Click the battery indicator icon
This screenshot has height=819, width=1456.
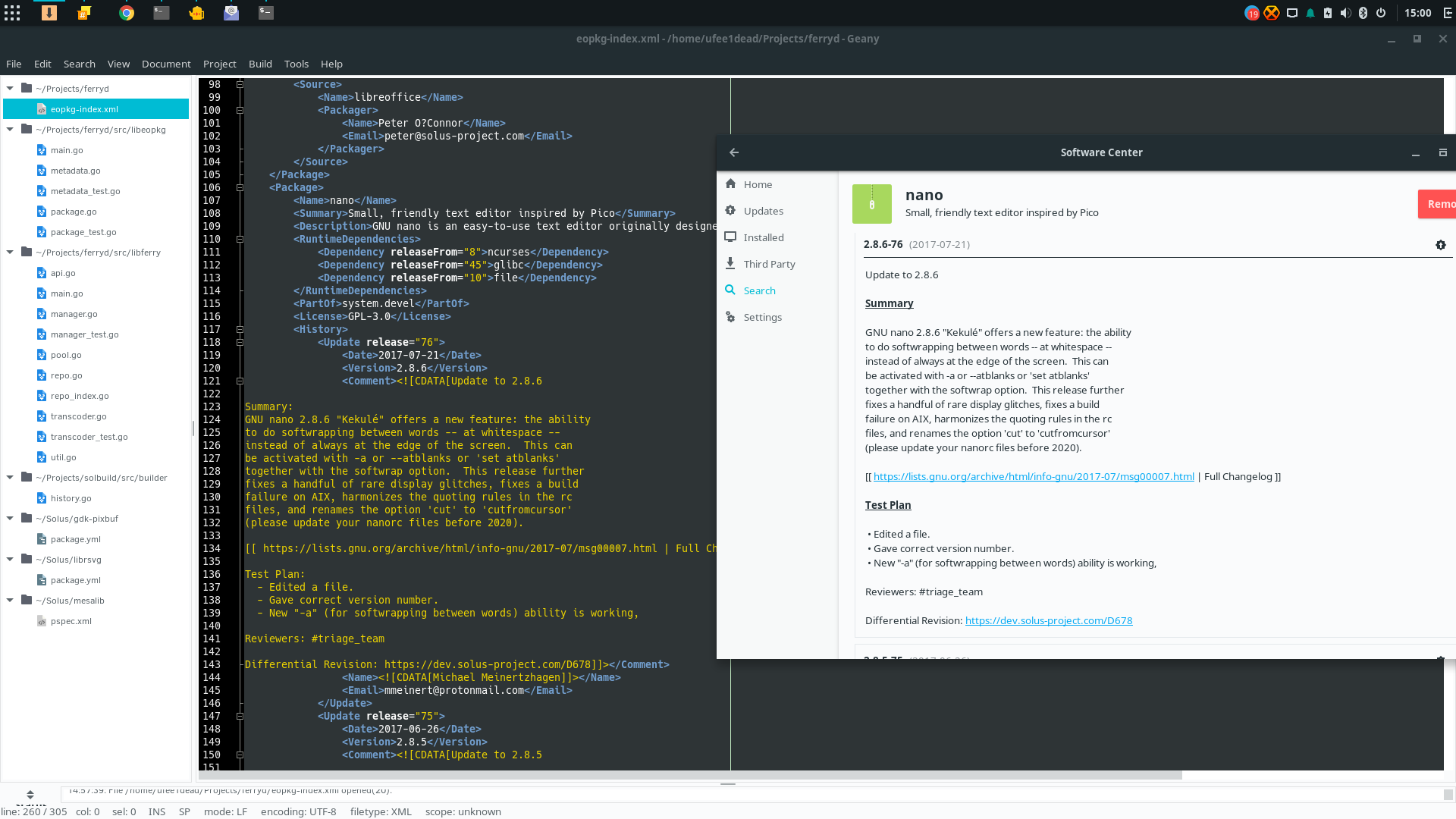pos(1328,13)
